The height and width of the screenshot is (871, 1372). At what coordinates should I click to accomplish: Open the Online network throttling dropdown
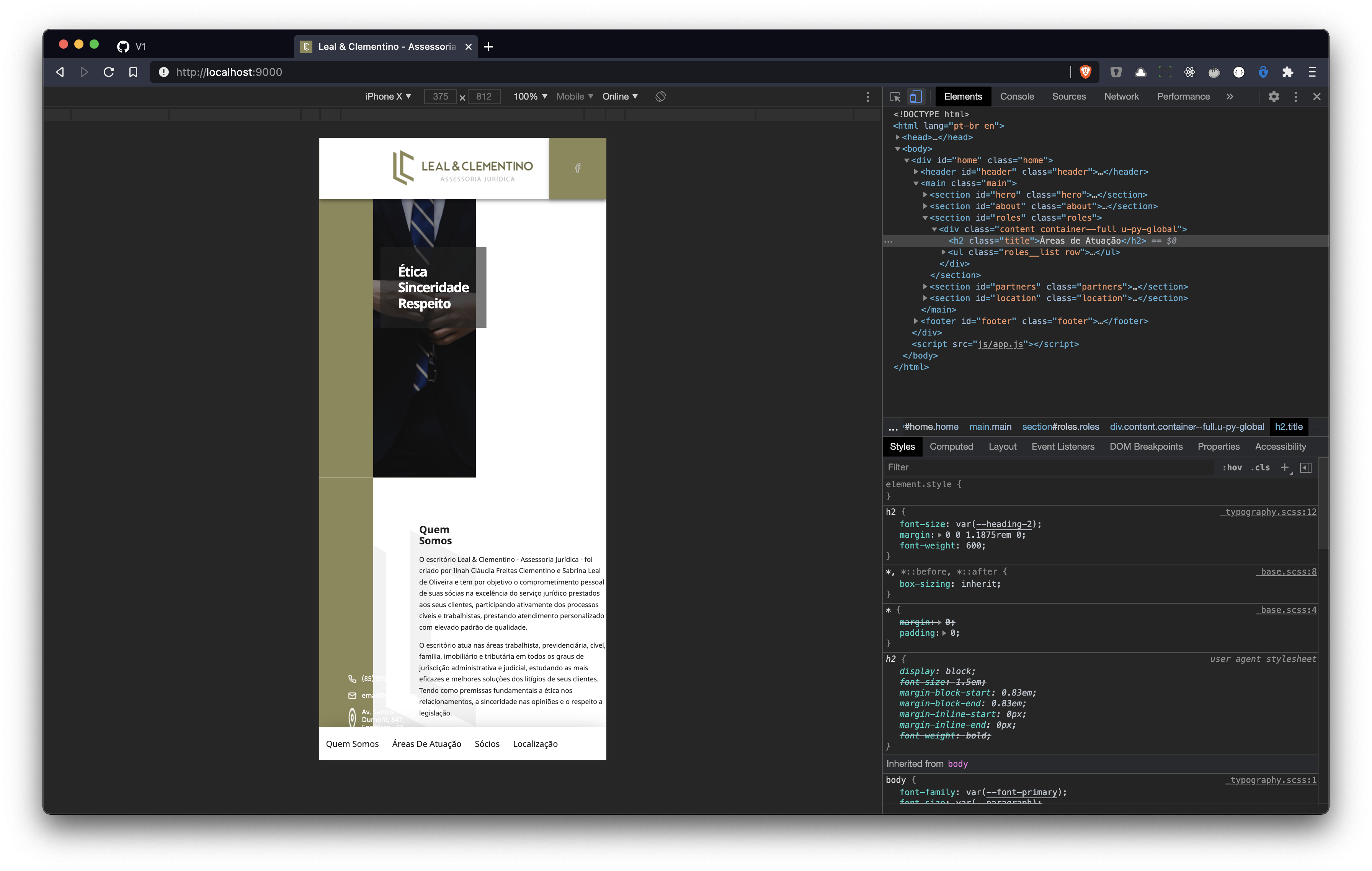click(619, 97)
